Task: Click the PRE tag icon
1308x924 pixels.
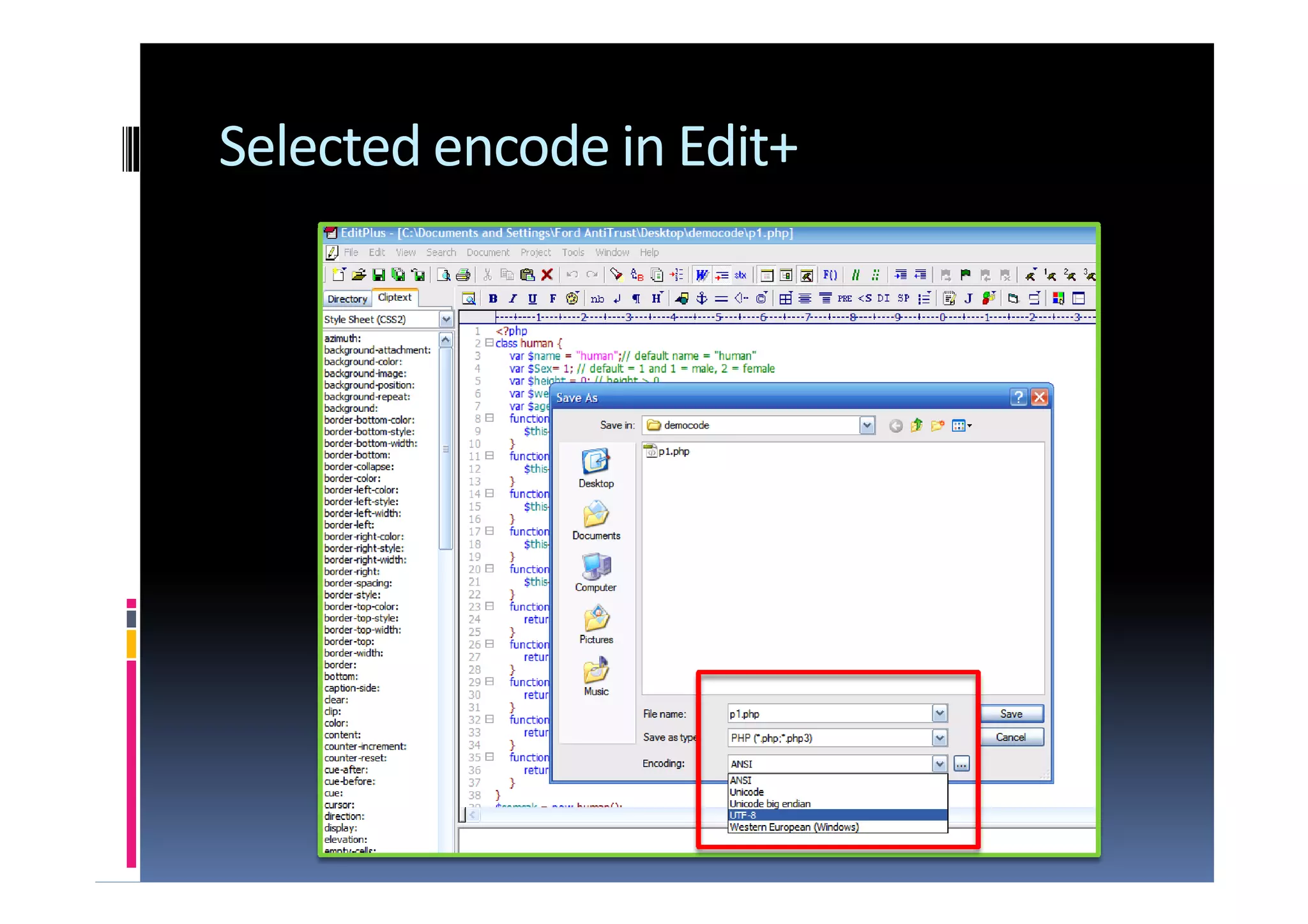Action: [845, 298]
